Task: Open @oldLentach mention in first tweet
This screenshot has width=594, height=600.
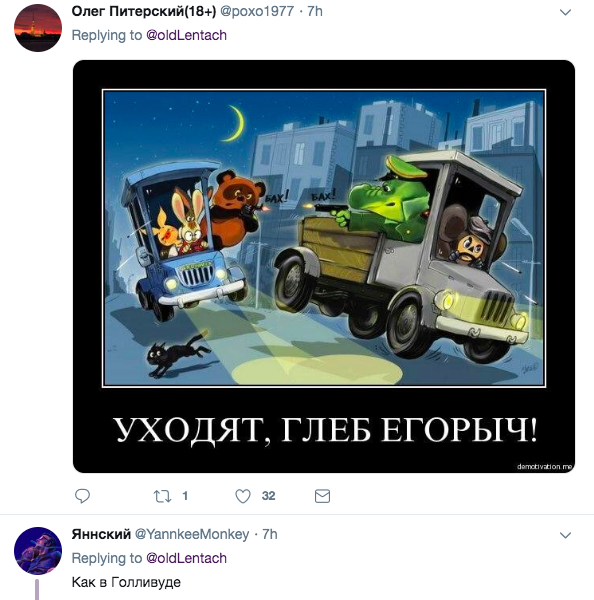Action: click(186, 35)
